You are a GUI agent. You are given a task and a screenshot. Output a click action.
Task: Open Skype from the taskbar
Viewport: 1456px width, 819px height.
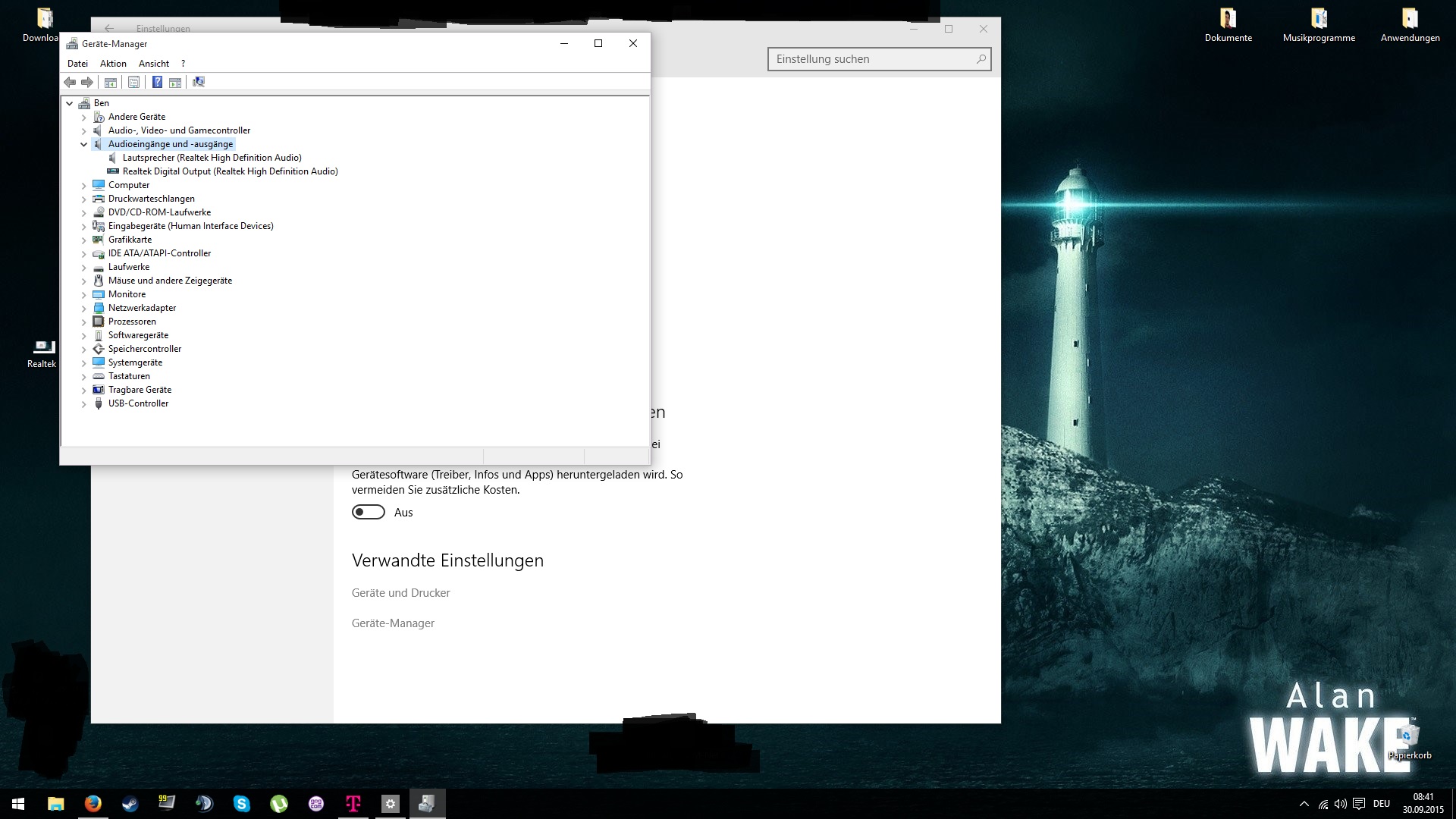point(242,804)
